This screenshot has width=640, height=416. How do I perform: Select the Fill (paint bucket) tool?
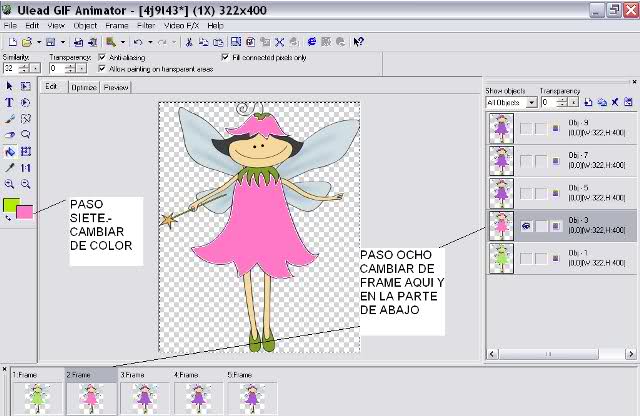9,152
